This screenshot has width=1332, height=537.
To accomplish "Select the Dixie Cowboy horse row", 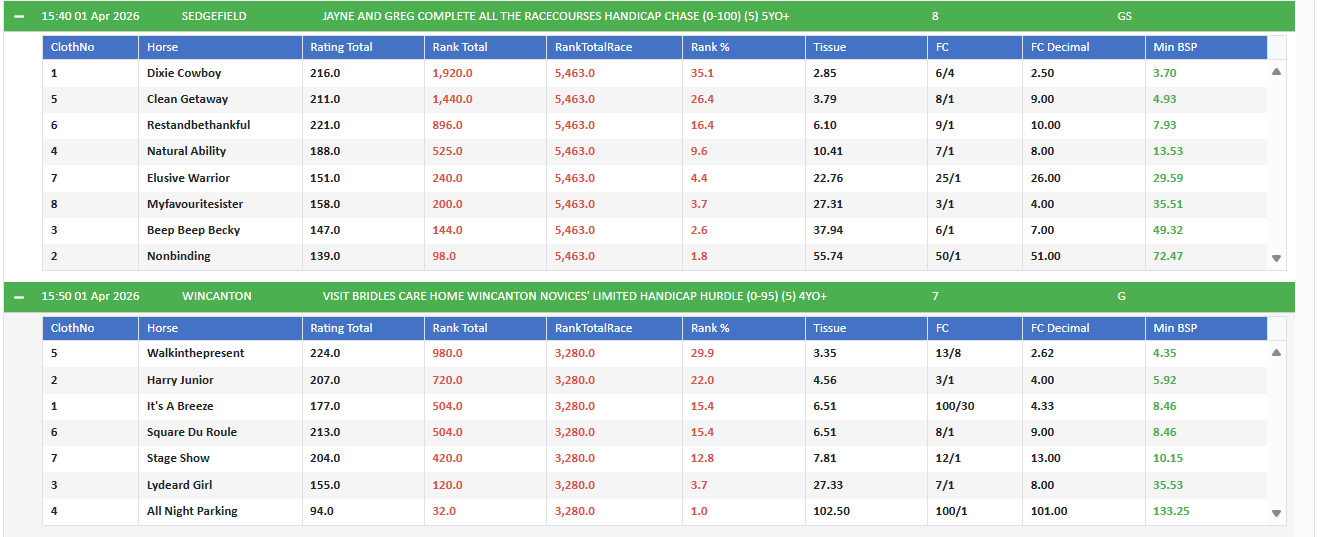I will (x=184, y=73).
